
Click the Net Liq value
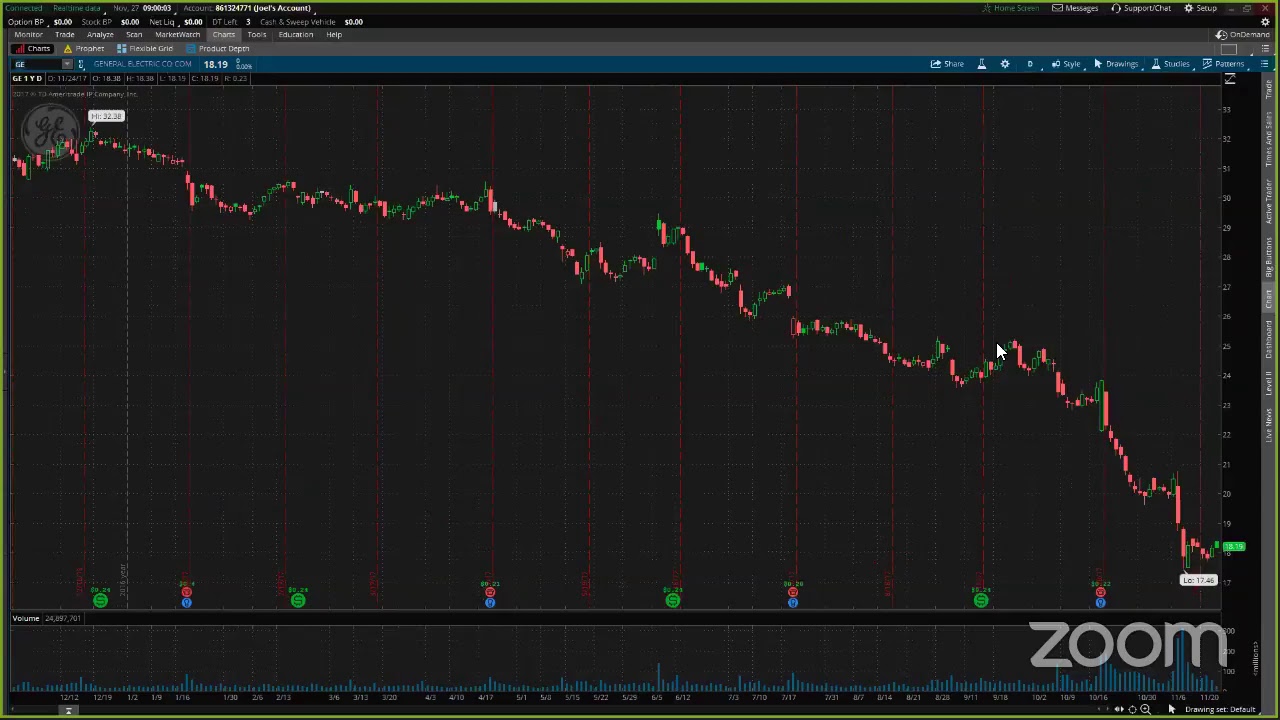coord(193,22)
